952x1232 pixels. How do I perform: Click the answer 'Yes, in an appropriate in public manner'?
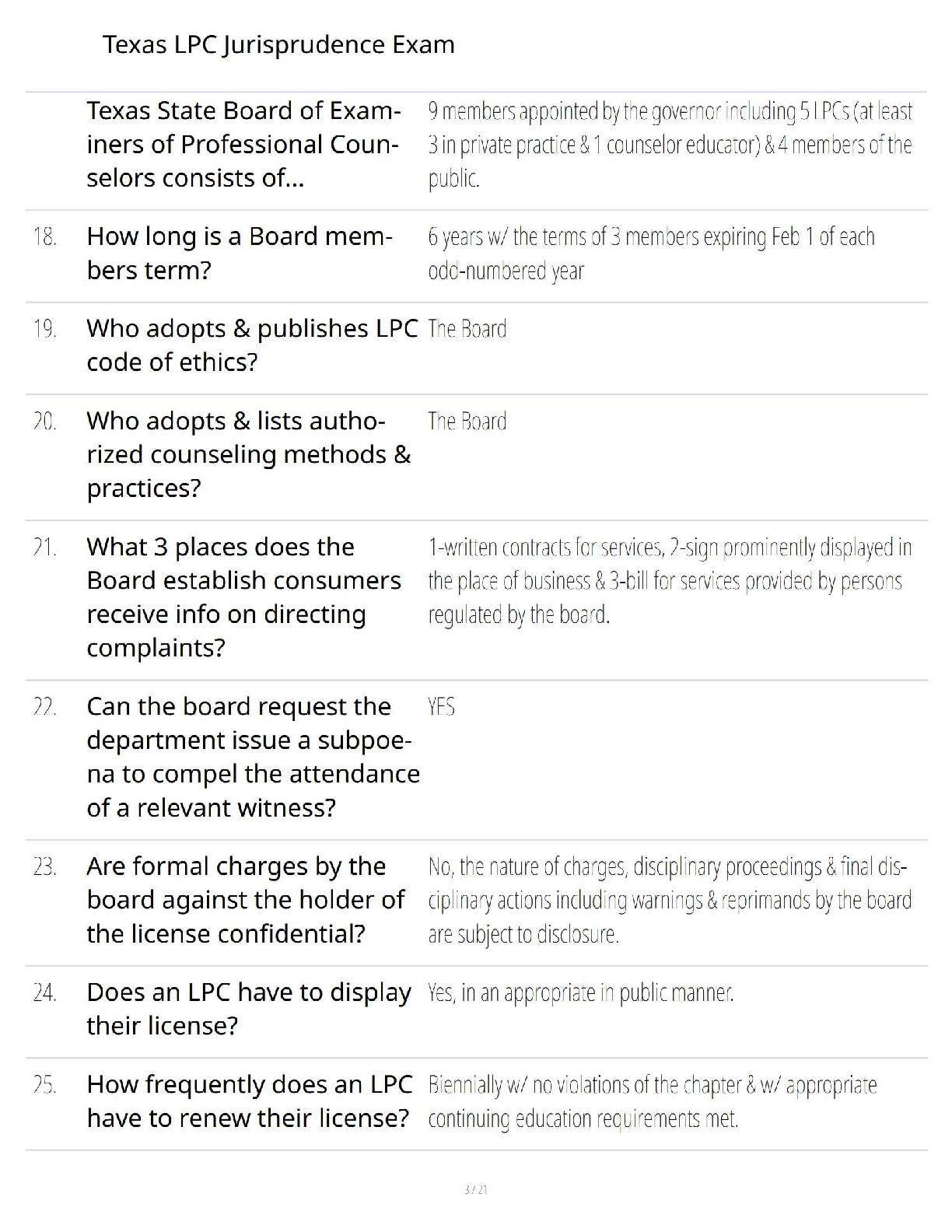pos(580,993)
